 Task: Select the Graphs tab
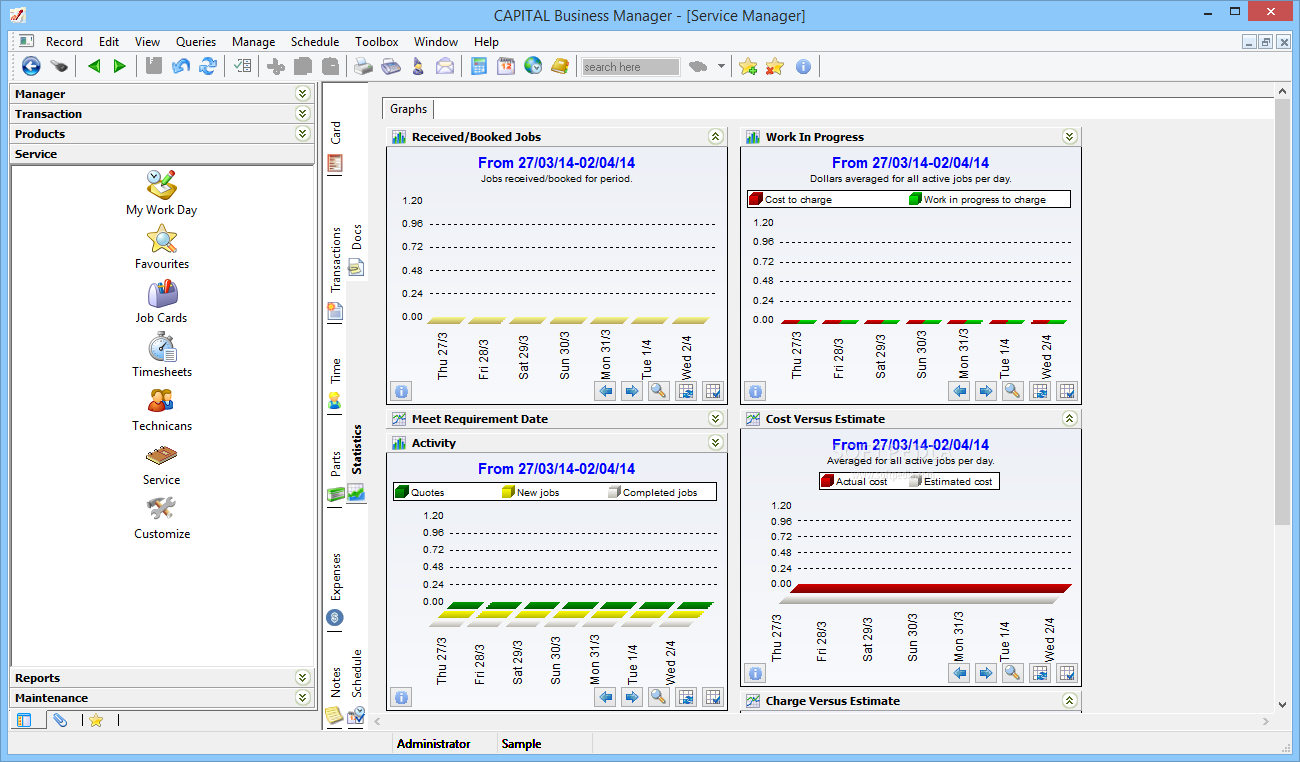click(x=408, y=109)
